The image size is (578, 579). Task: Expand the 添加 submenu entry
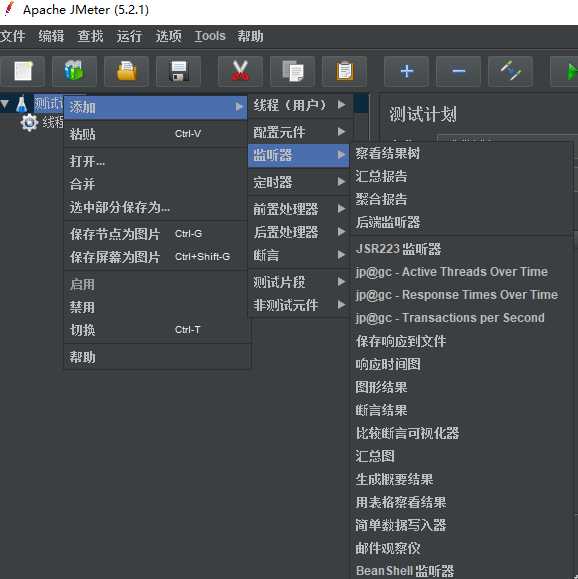tap(155, 107)
